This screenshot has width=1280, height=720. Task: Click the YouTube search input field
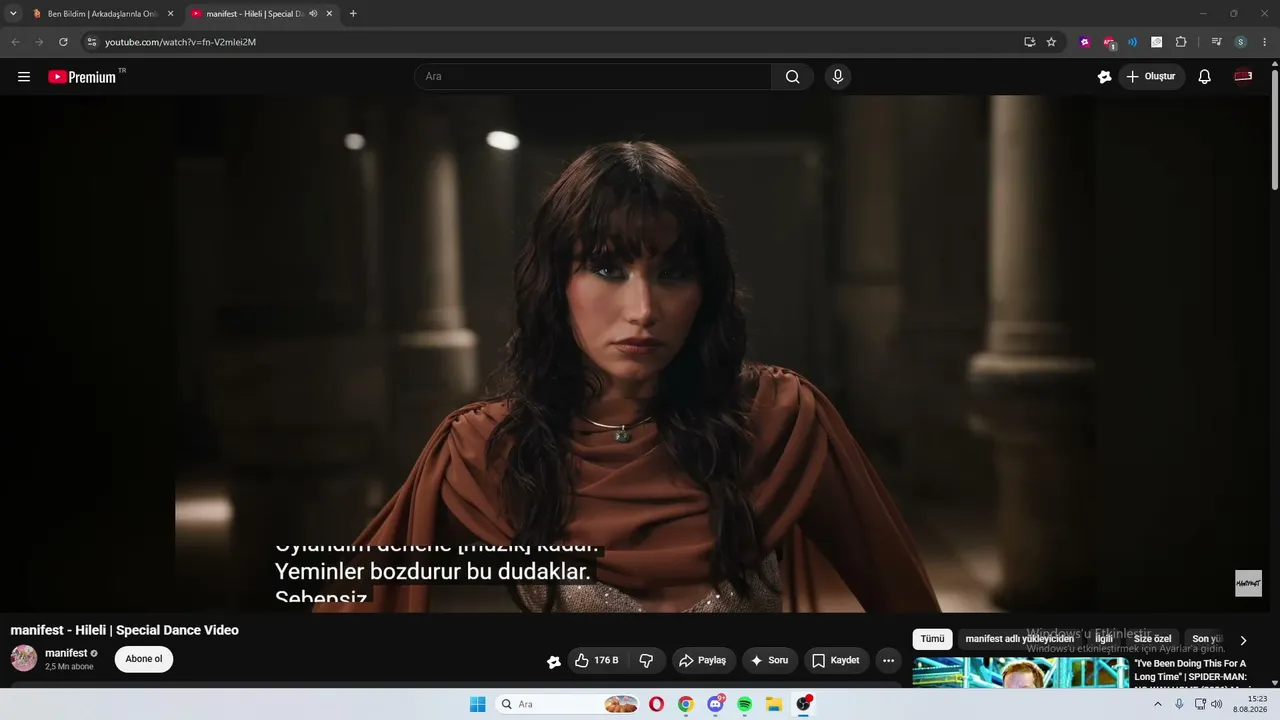point(593,77)
